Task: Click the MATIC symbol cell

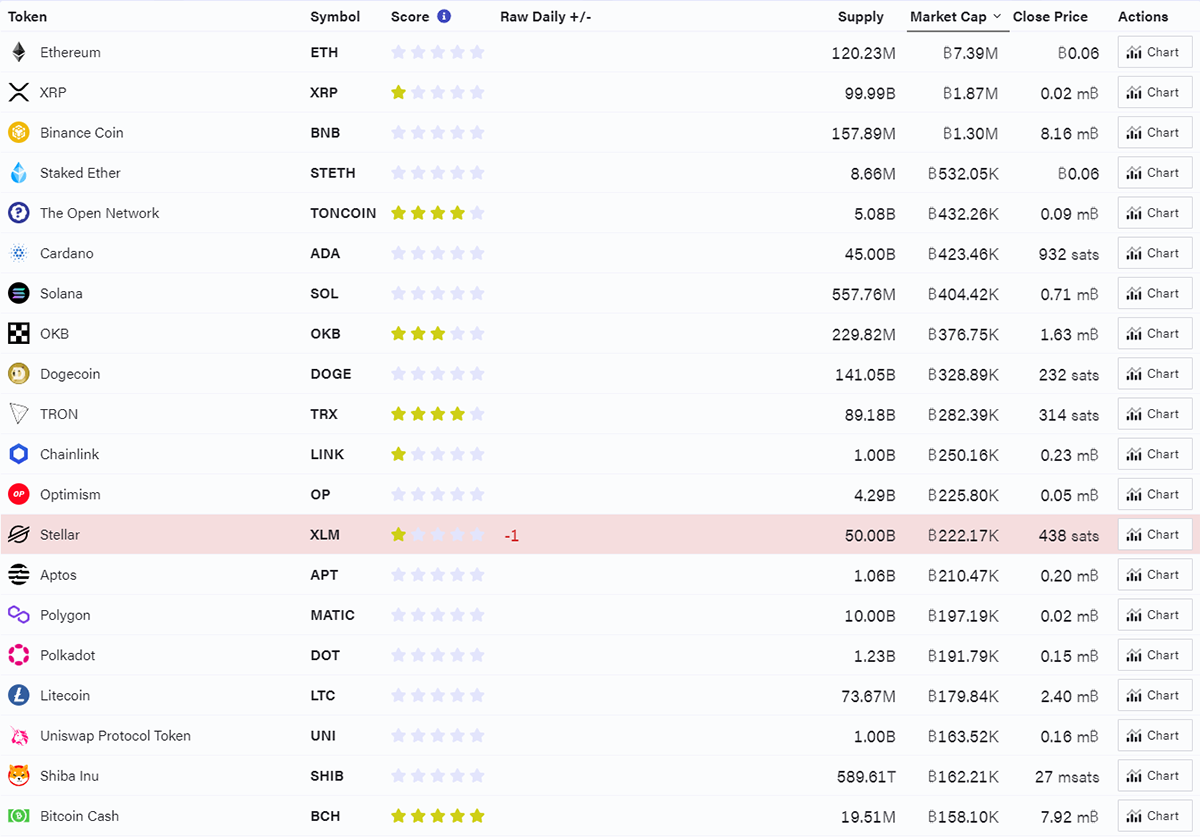Action: tap(333, 615)
